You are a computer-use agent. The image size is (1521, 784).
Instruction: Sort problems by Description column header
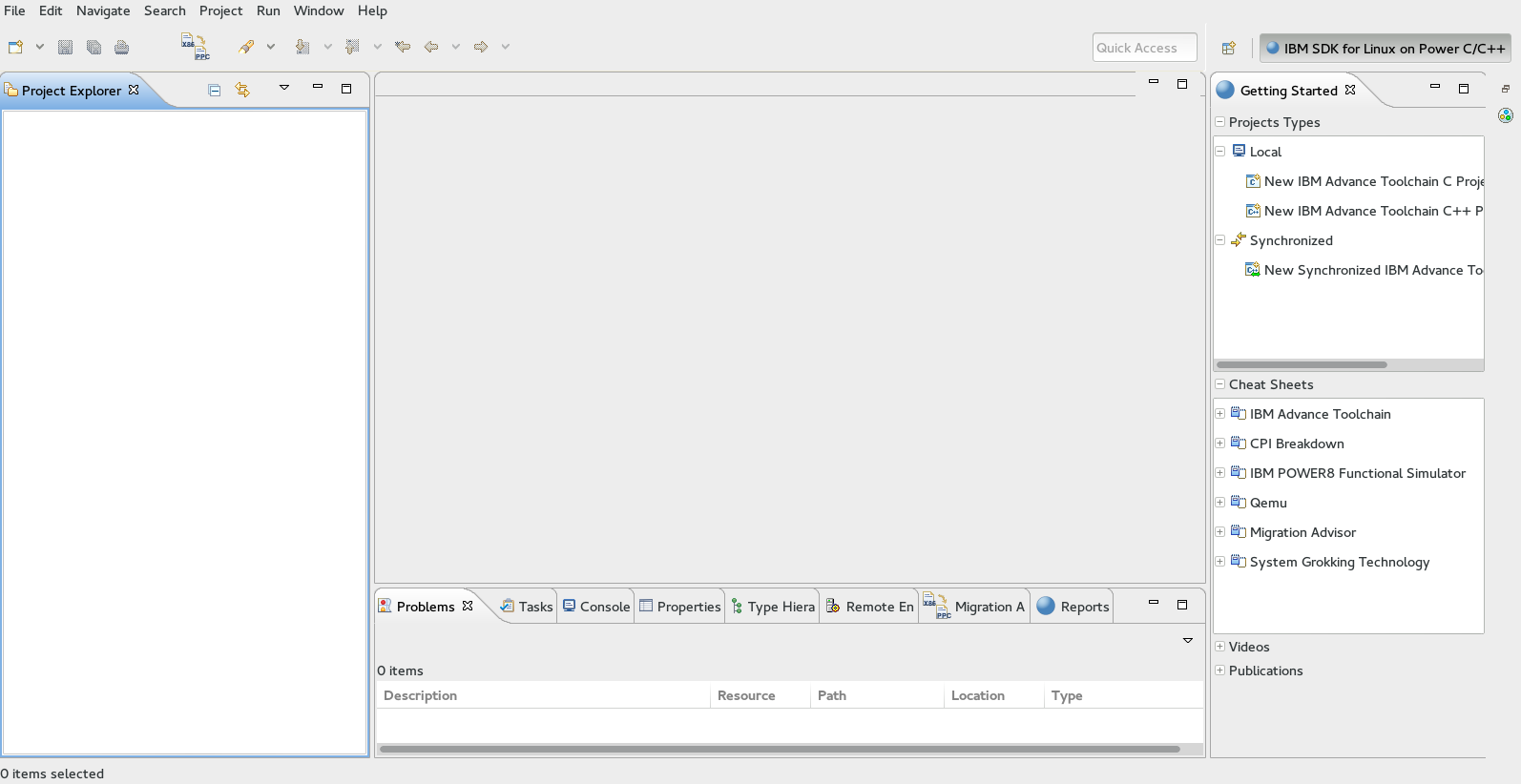(543, 695)
